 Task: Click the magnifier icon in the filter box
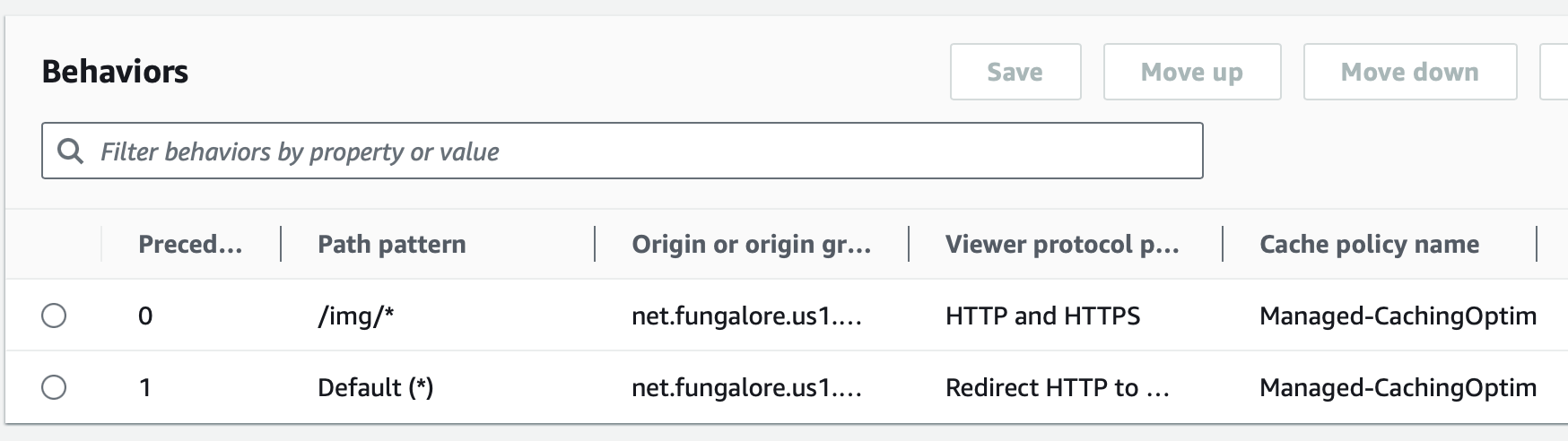tap(70, 151)
